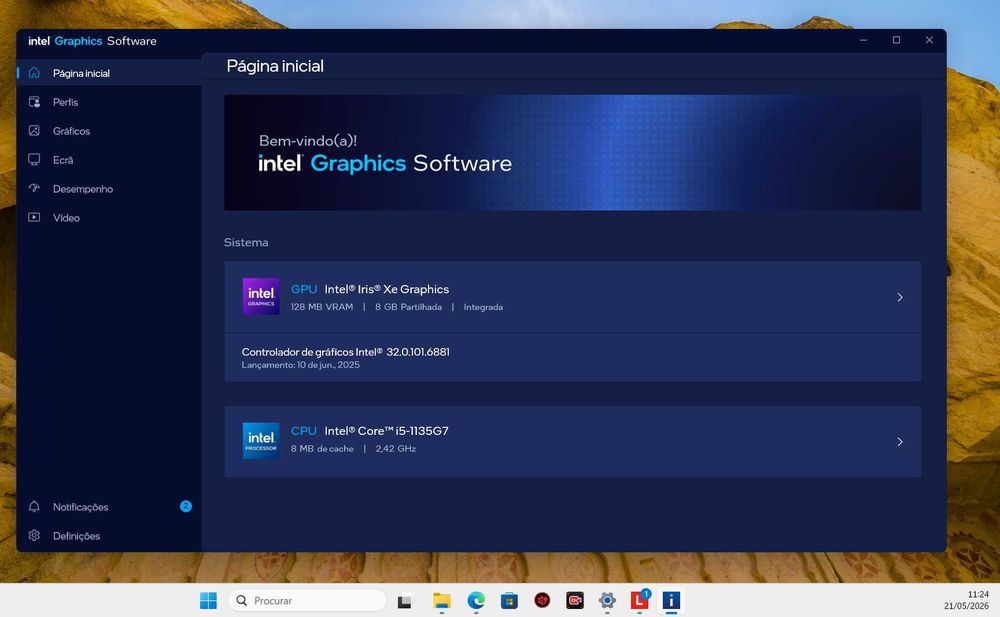
Task: Click the Integrada label
Action: (483, 307)
